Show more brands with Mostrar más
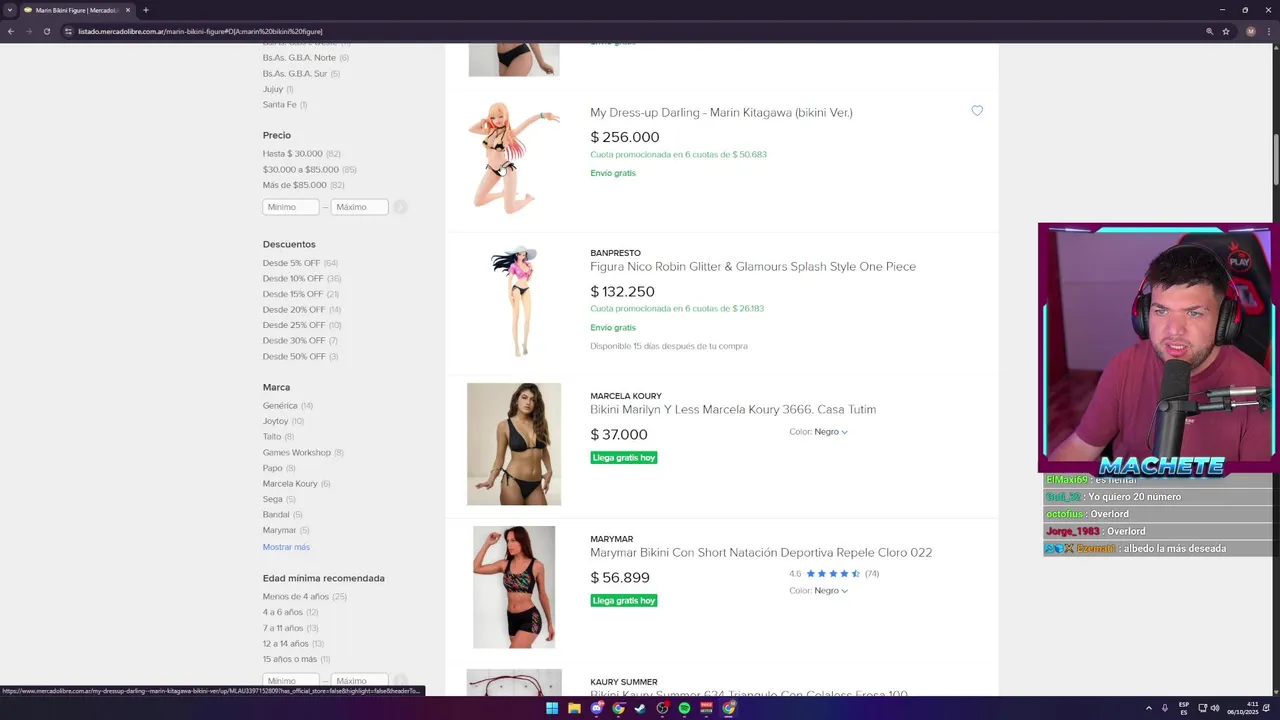 coord(286,547)
